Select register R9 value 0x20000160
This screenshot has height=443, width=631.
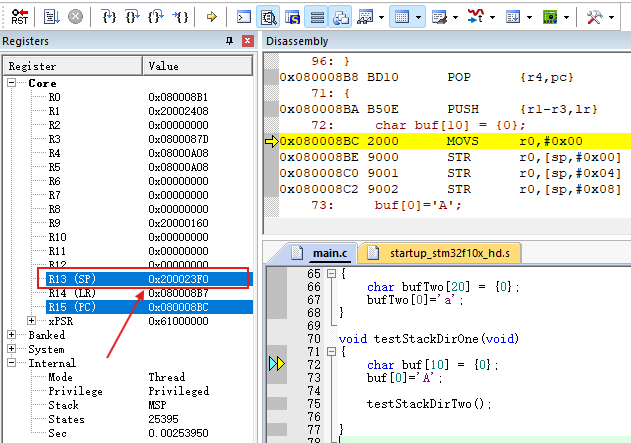click(178, 223)
